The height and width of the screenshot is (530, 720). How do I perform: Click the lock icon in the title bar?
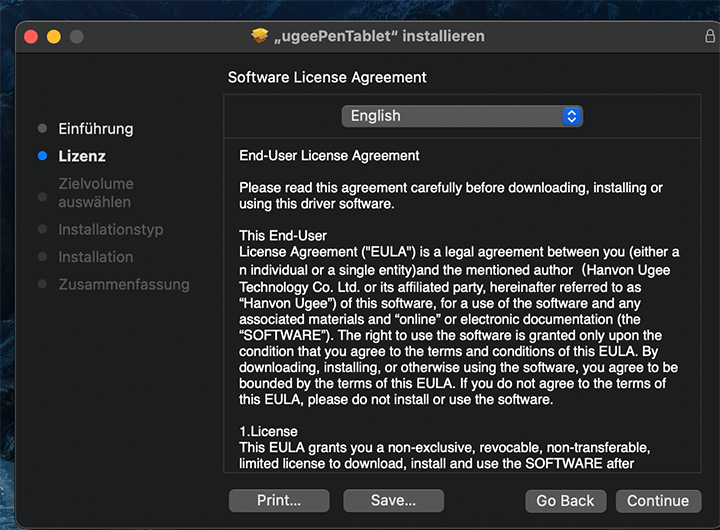709,36
